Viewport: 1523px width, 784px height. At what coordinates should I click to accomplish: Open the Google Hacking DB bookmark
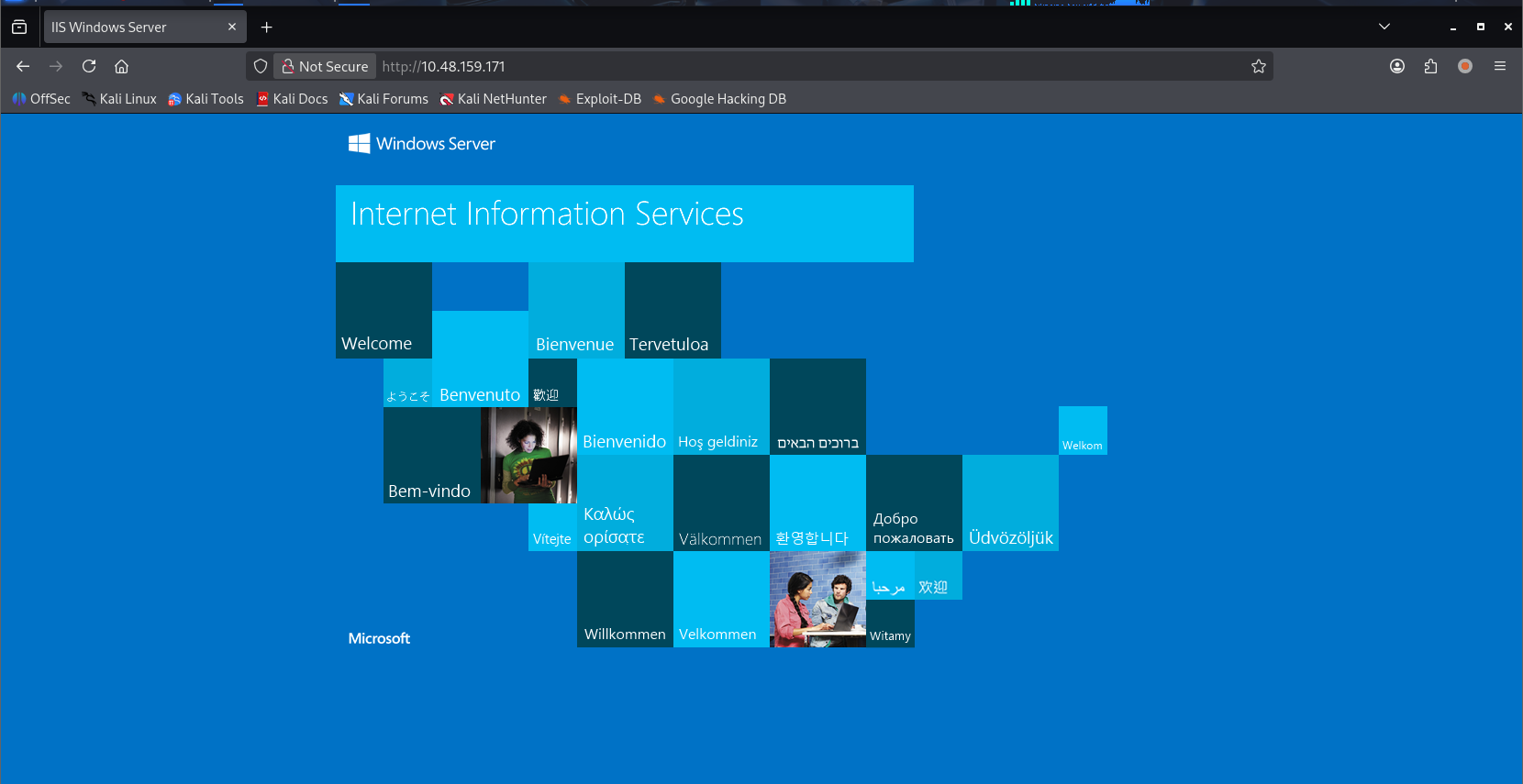click(x=719, y=99)
